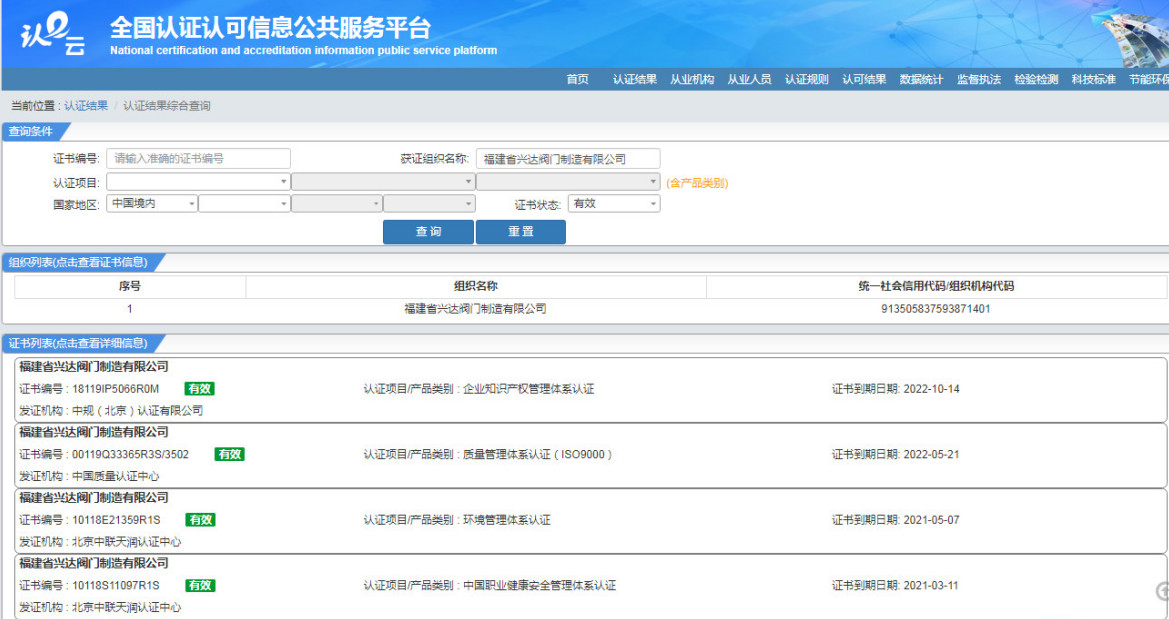The width and height of the screenshot is (1169, 619).
Task: Expand the first 认证项目 dropdown
Action: (x=198, y=181)
